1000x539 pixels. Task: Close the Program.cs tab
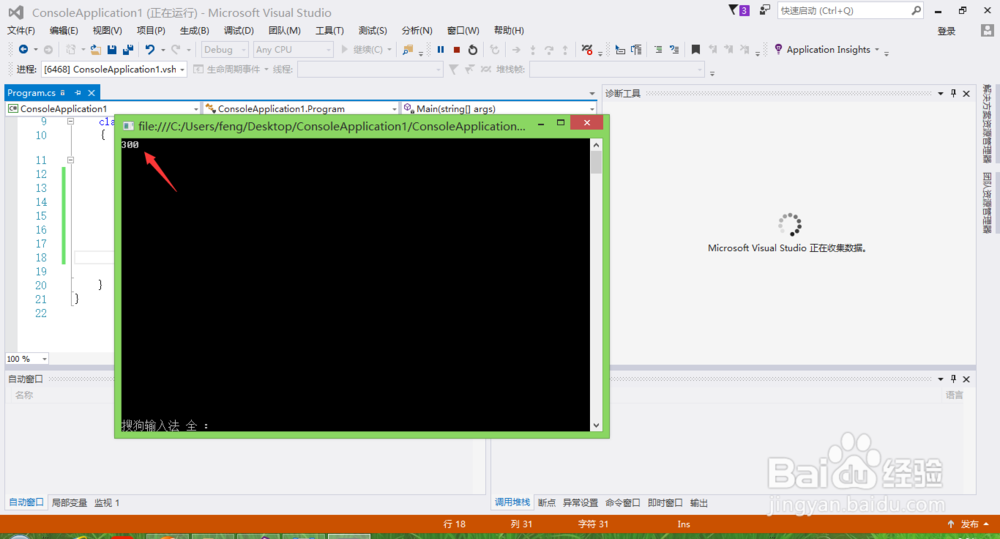pos(91,92)
